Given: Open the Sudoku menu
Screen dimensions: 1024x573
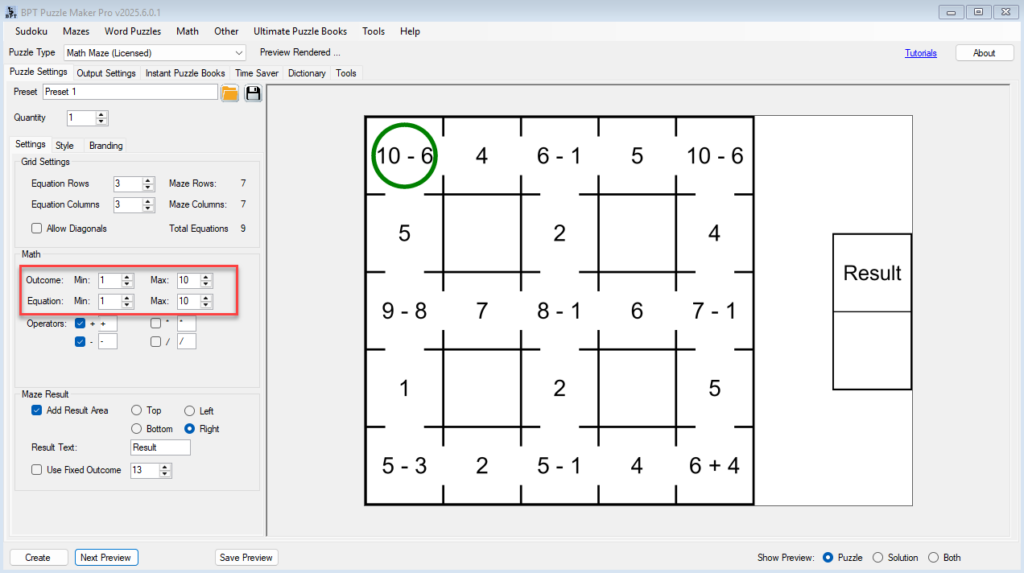Looking at the screenshot, I should (31, 31).
